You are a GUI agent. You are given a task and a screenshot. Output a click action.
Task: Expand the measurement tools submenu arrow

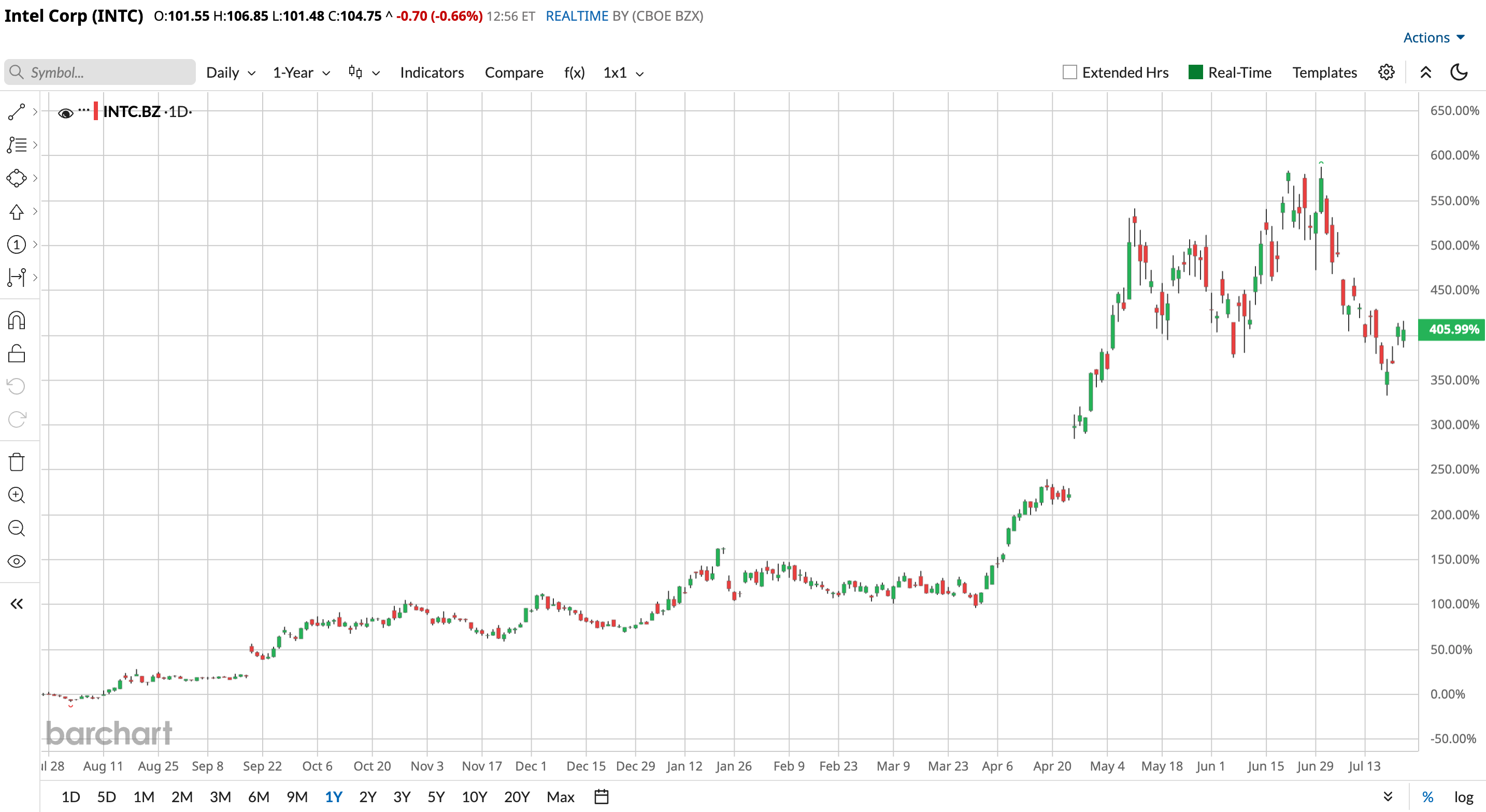(35, 278)
